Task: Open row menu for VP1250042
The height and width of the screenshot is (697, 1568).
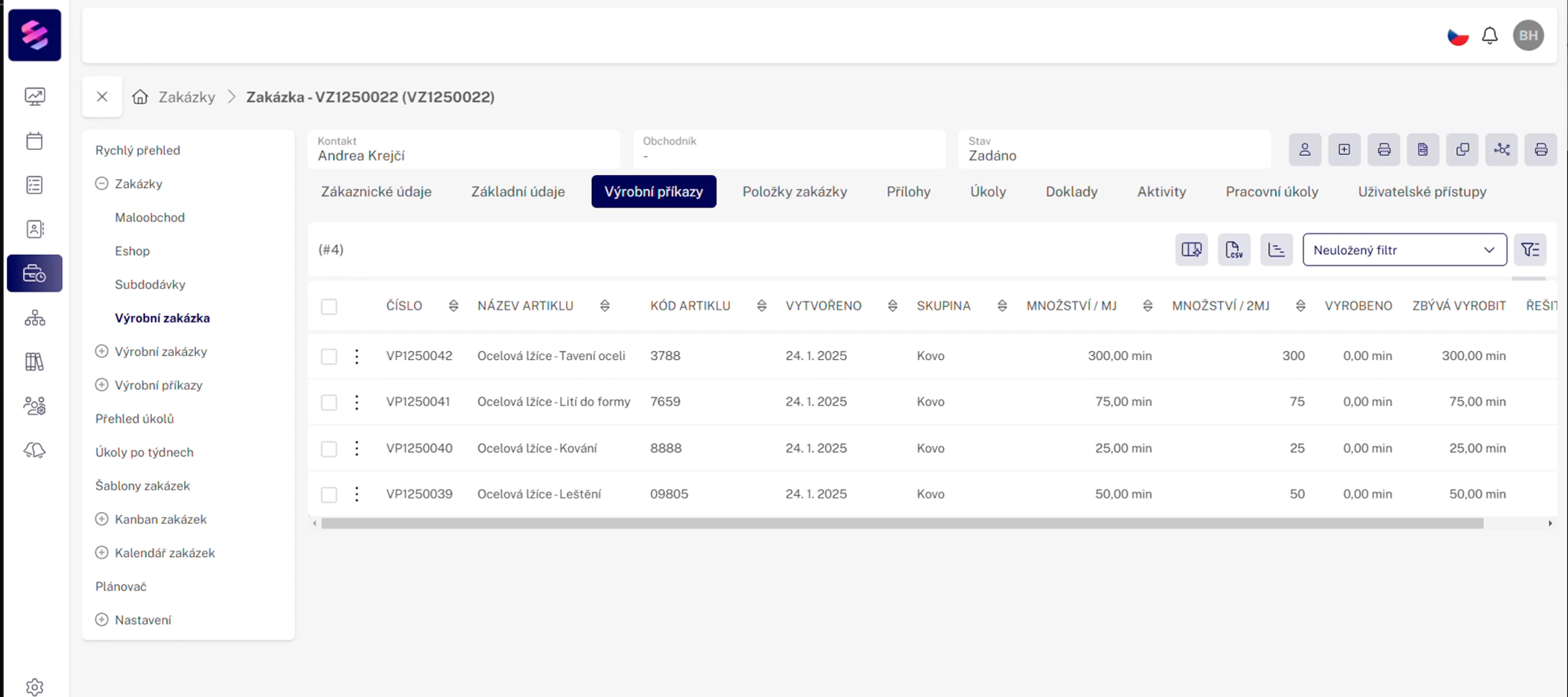Action: pos(357,356)
